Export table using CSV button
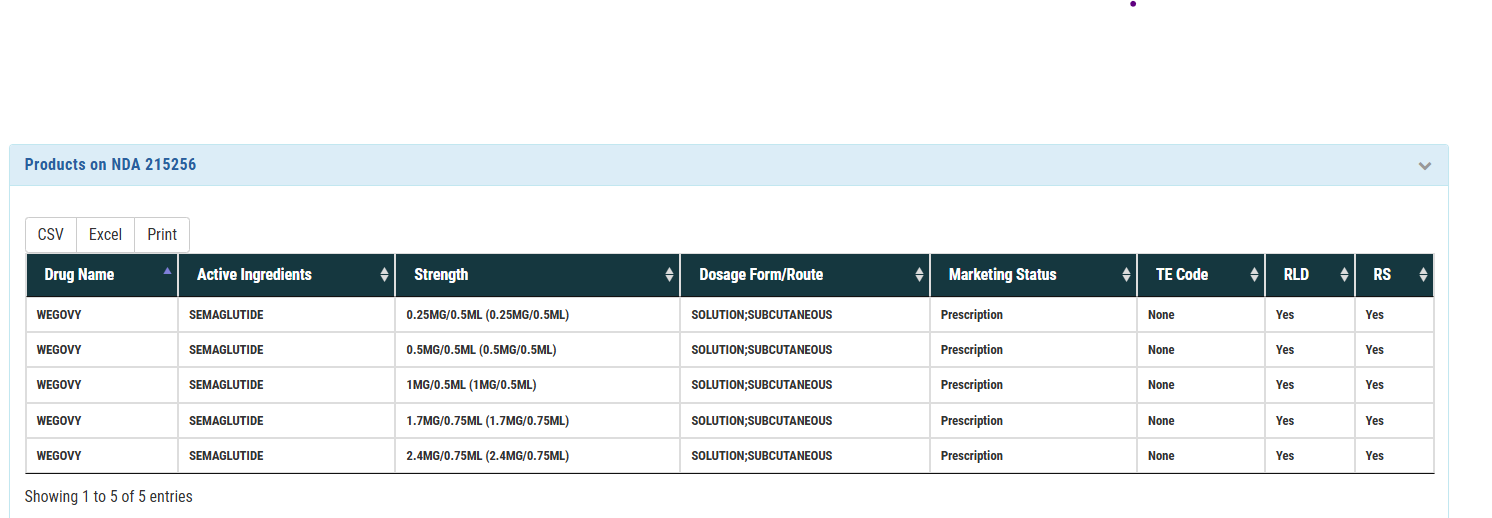The height and width of the screenshot is (518, 1492). 51,235
